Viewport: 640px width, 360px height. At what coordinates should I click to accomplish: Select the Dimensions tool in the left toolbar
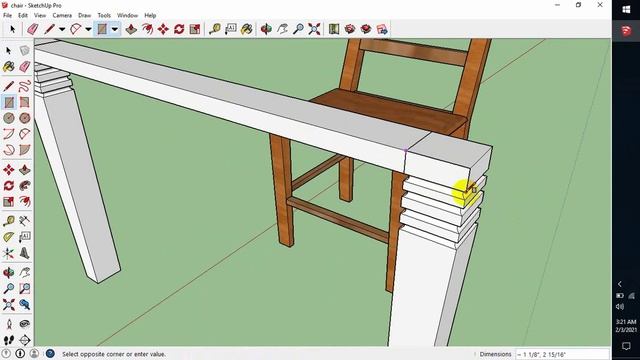(24, 221)
